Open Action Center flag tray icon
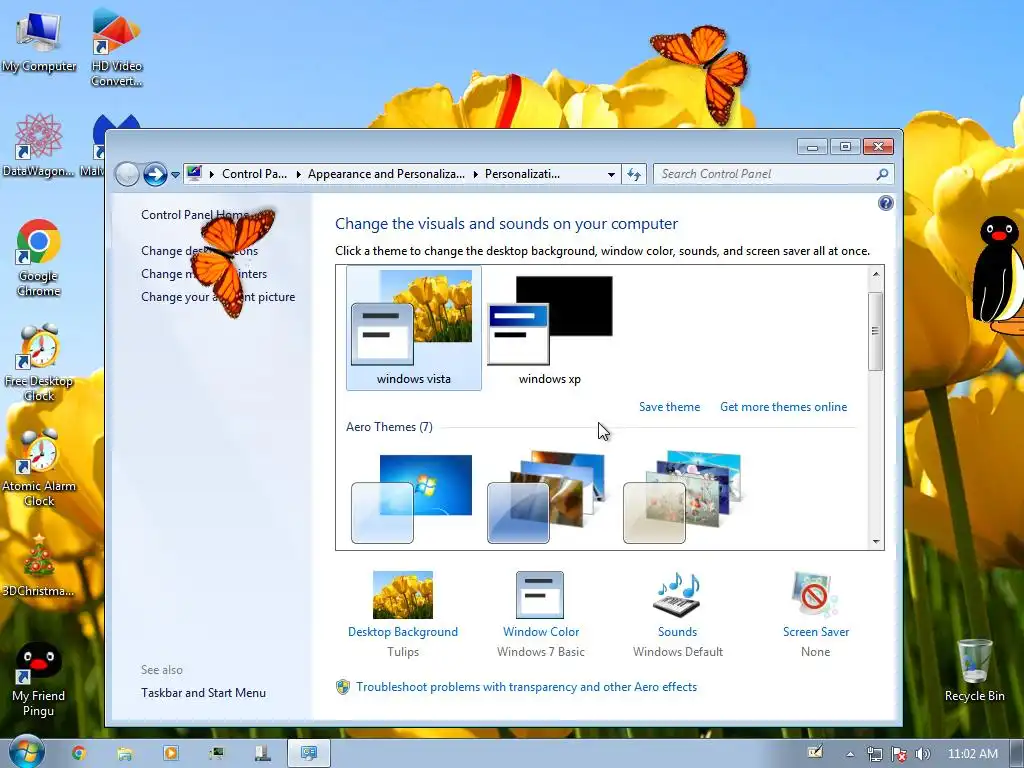1024x768 pixels. pyautogui.click(x=899, y=754)
